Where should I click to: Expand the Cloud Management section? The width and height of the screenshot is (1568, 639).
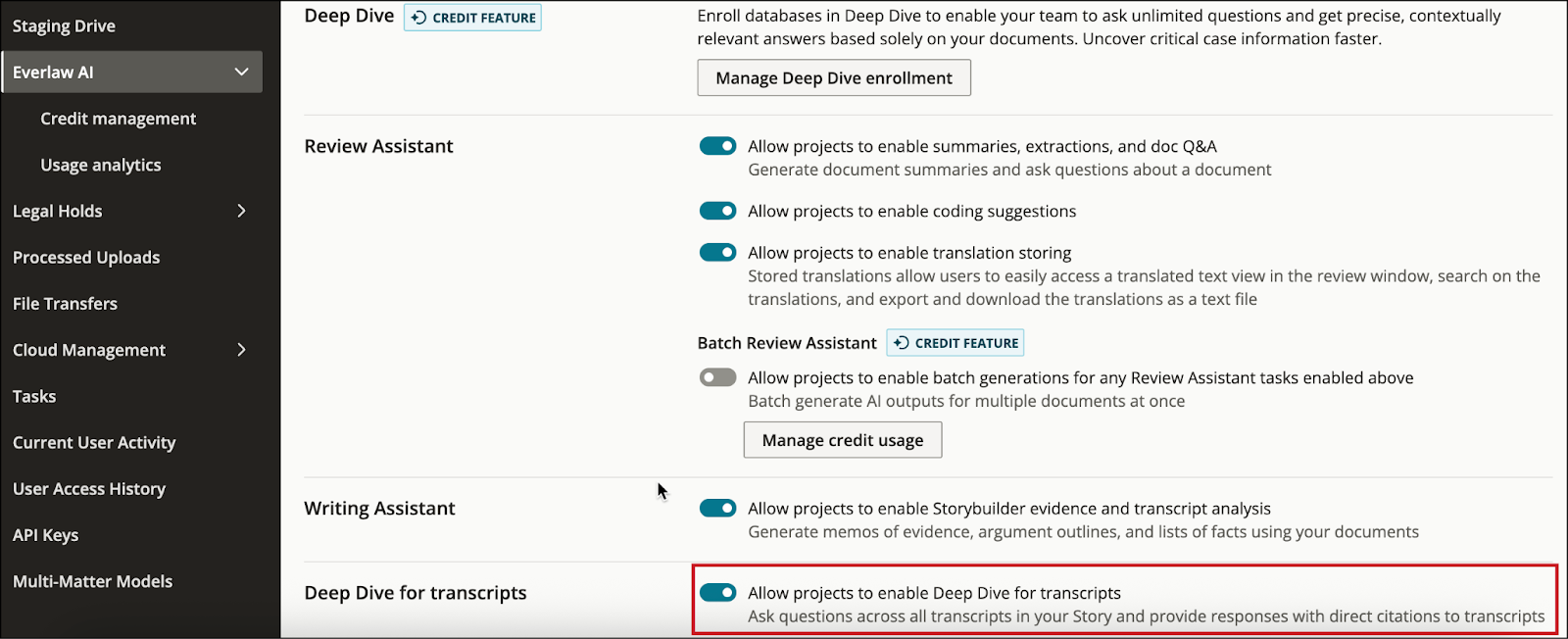click(134, 349)
